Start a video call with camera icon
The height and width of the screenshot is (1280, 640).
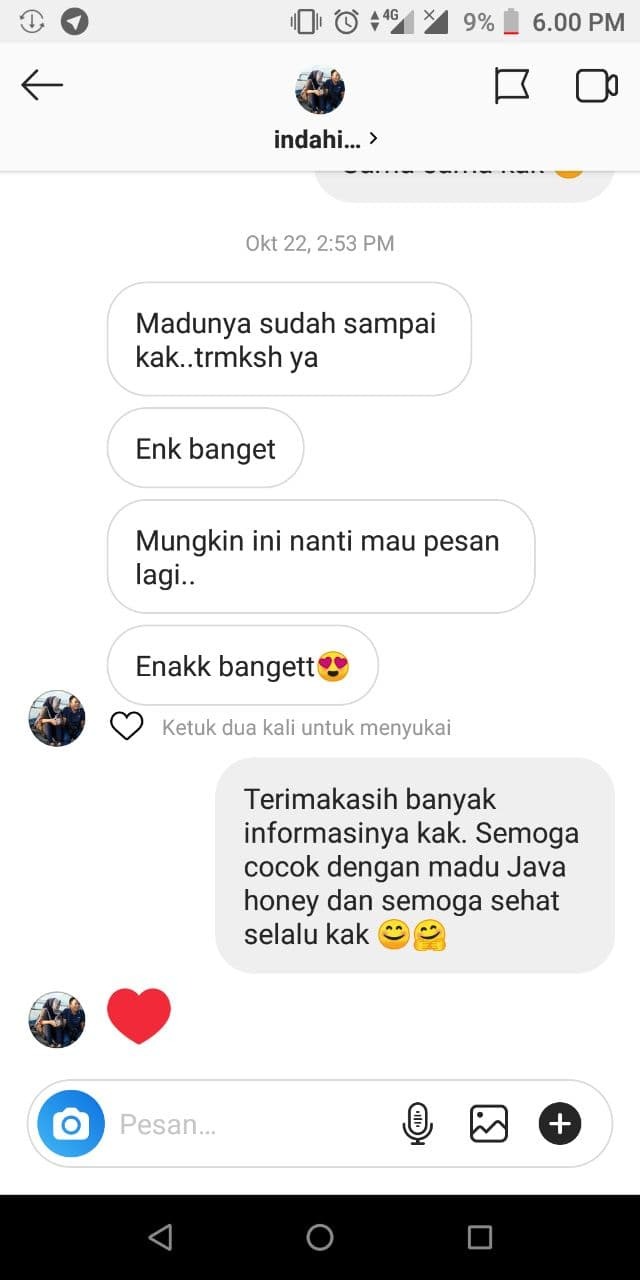click(x=597, y=86)
